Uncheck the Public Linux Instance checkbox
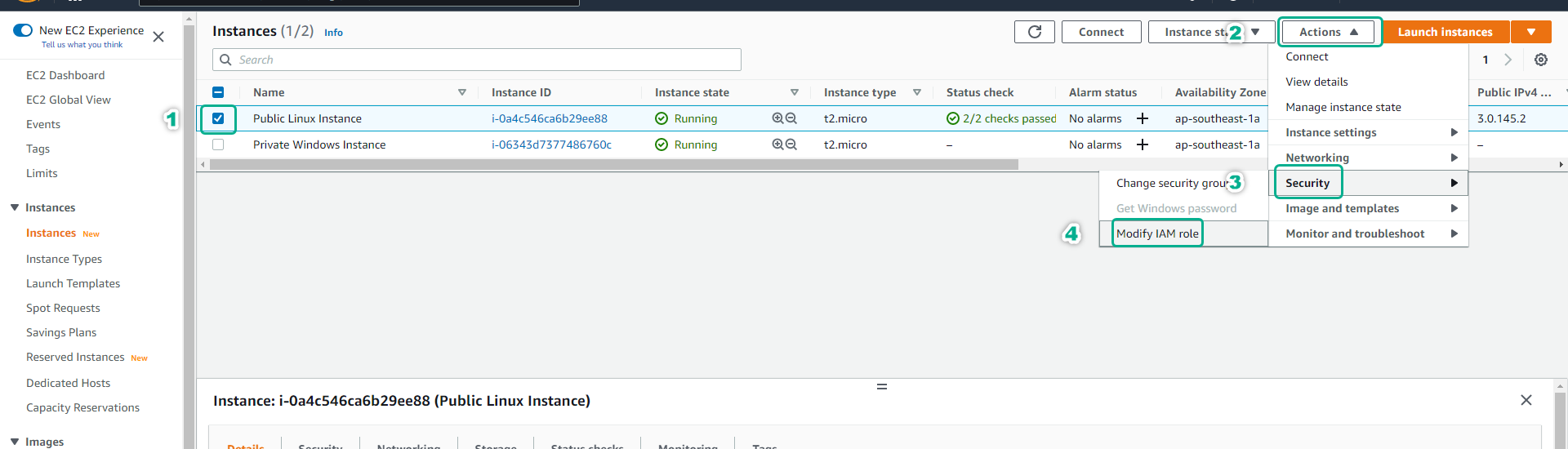 pyautogui.click(x=218, y=118)
